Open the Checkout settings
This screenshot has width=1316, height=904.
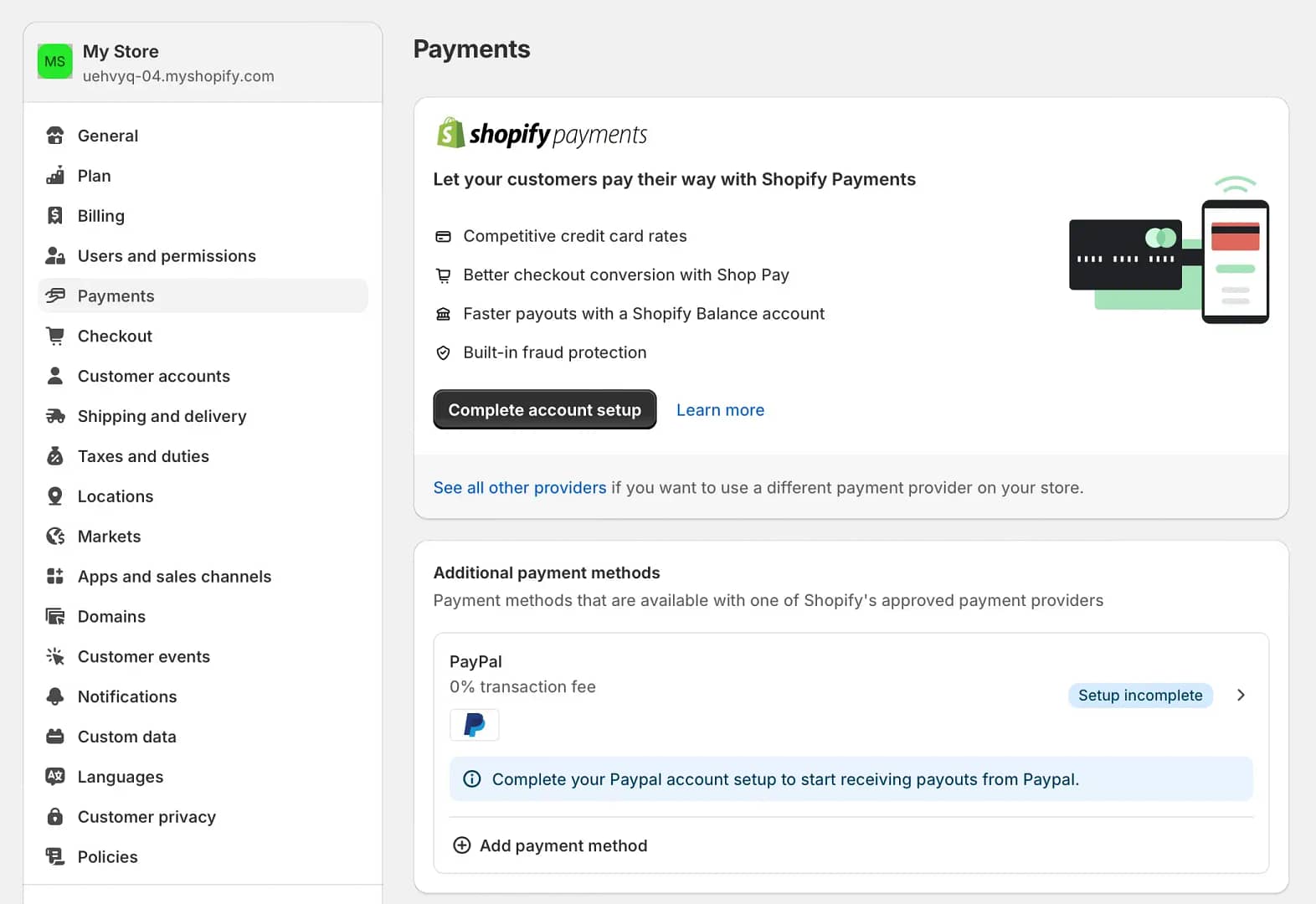click(x=203, y=336)
